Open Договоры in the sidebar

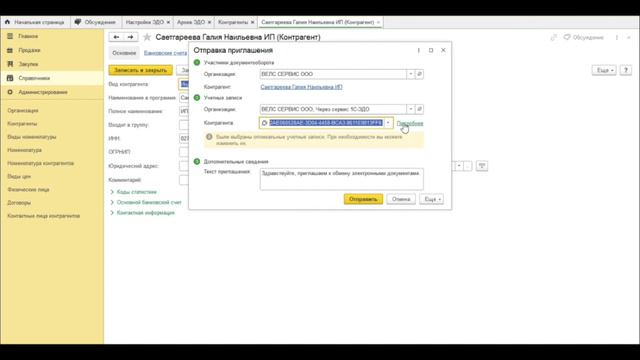19,203
